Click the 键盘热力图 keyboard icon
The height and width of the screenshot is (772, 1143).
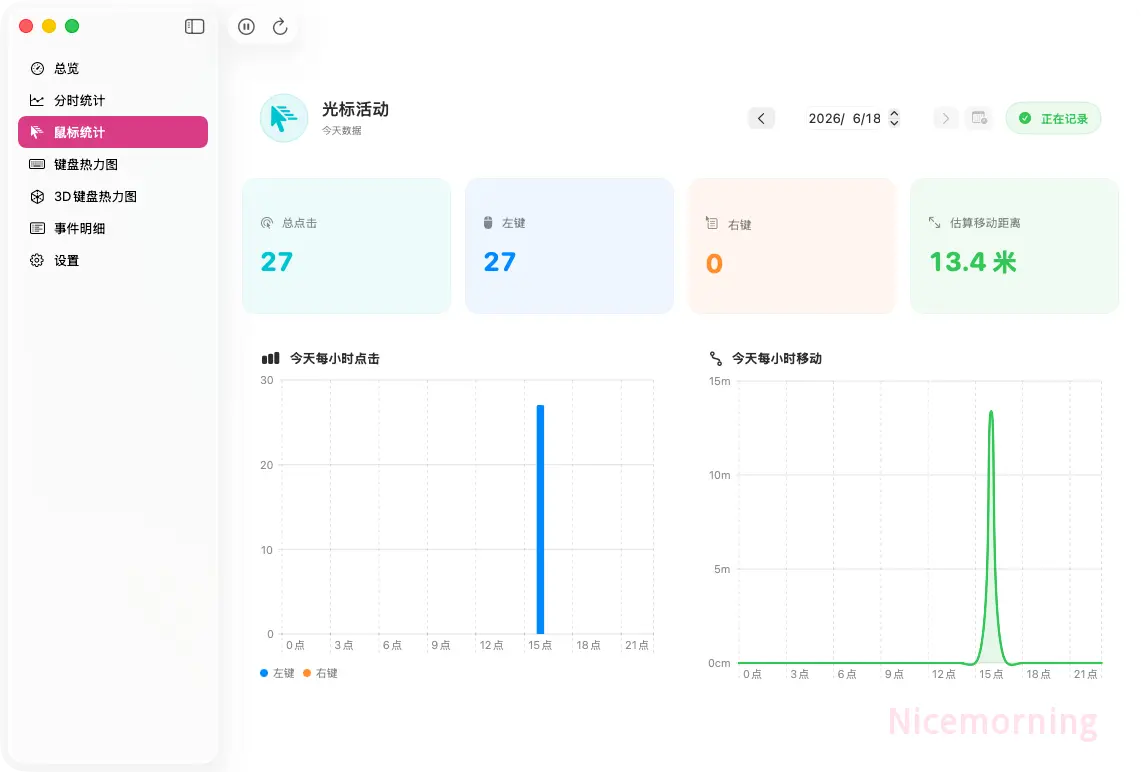click(37, 164)
